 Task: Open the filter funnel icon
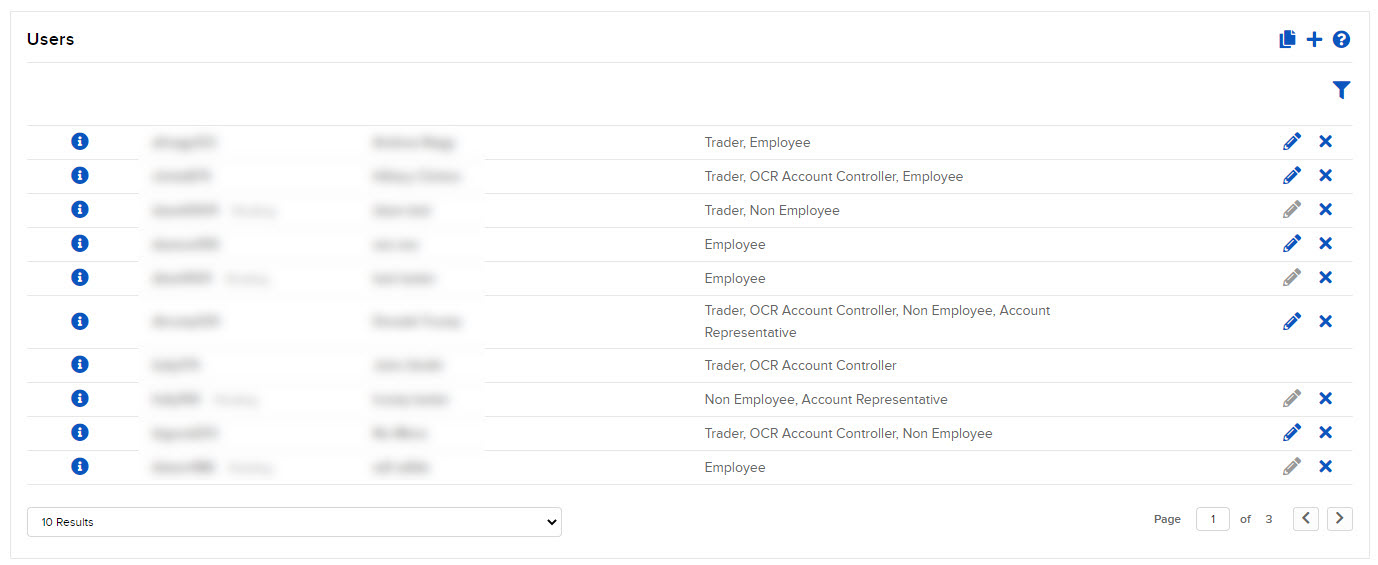pos(1342,91)
